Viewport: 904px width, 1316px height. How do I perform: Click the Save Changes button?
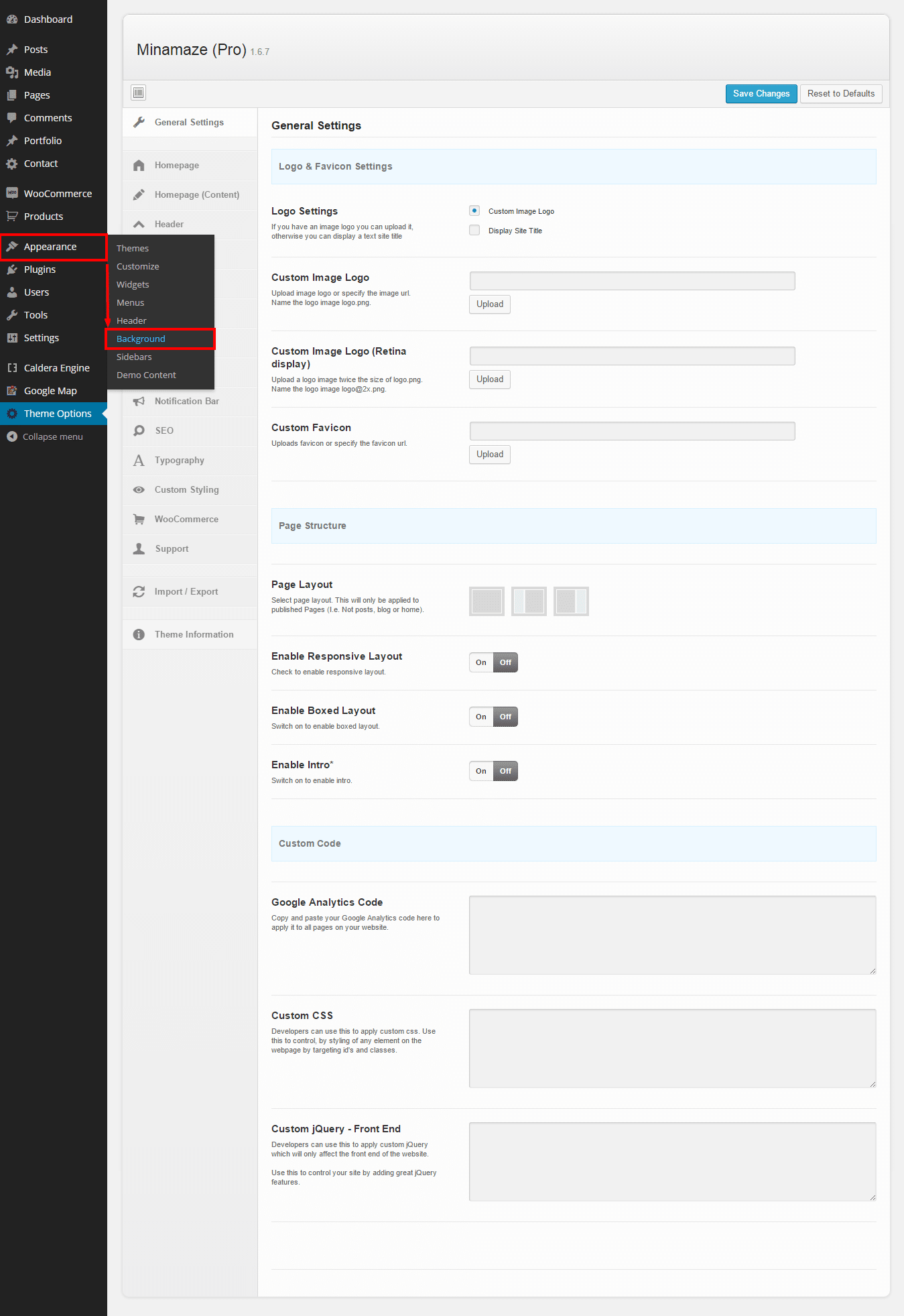pos(761,94)
